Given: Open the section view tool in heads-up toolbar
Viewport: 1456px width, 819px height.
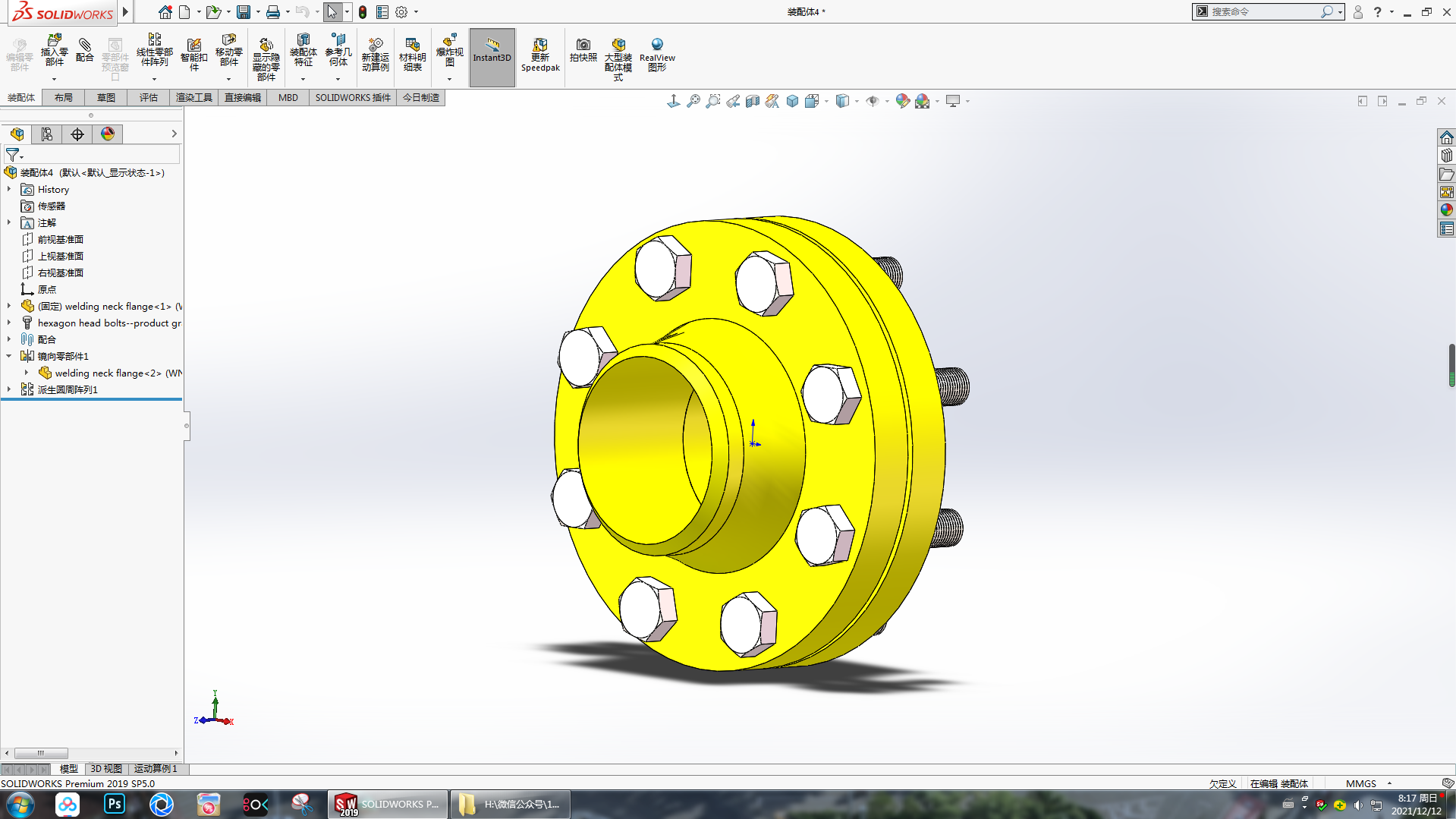Looking at the screenshot, I should click(753, 100).
